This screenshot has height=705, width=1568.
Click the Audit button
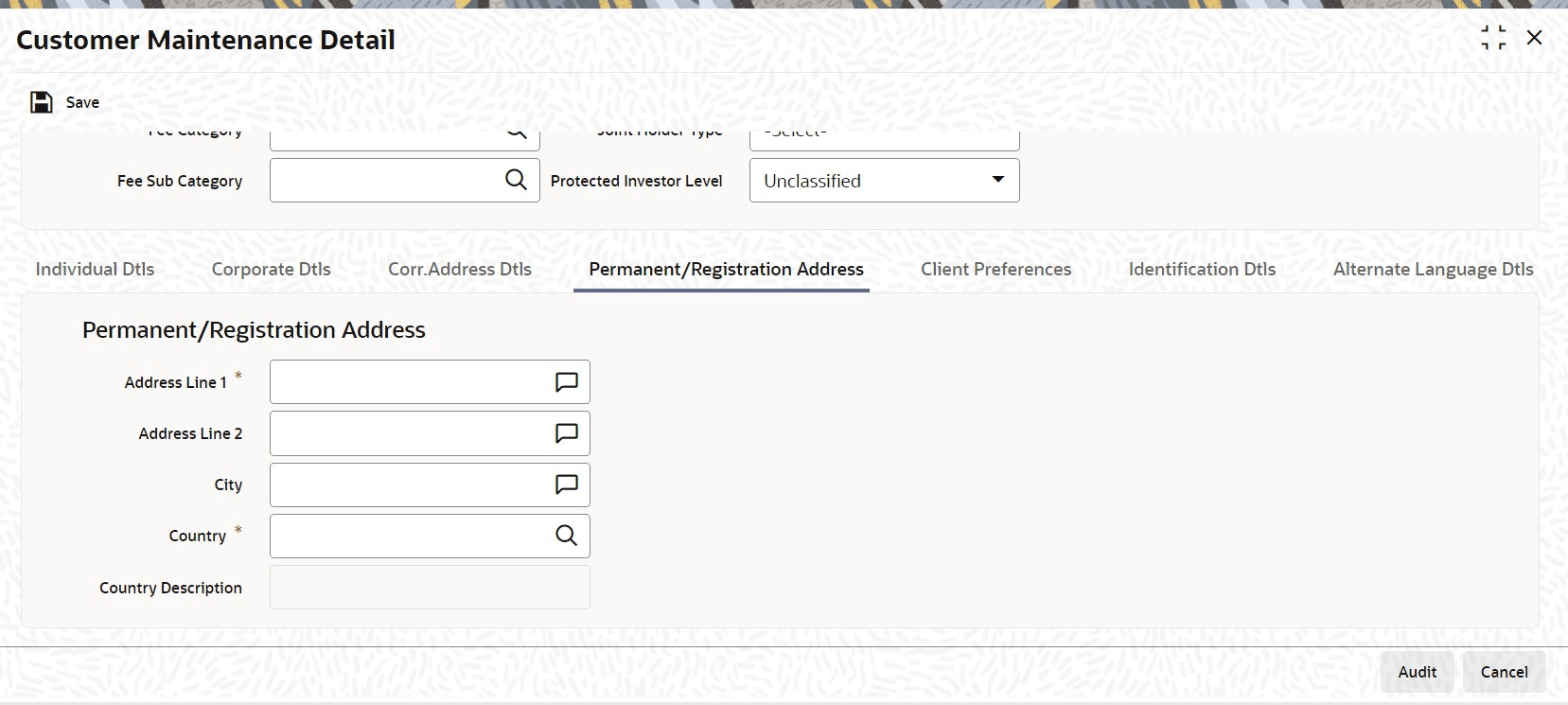coord(1418,672)
